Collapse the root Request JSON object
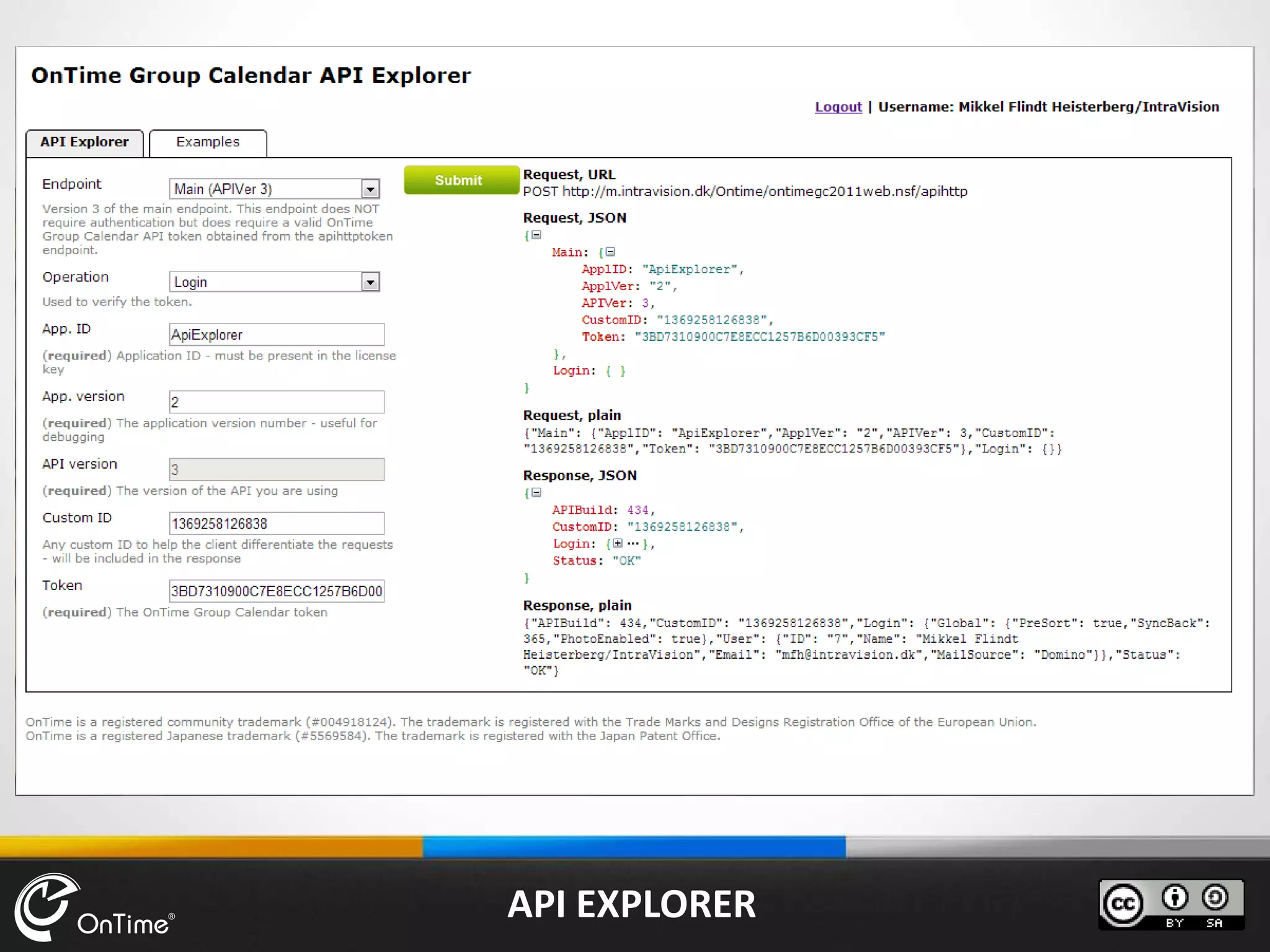Screen dimensions: 1270x952 point(536,235)
